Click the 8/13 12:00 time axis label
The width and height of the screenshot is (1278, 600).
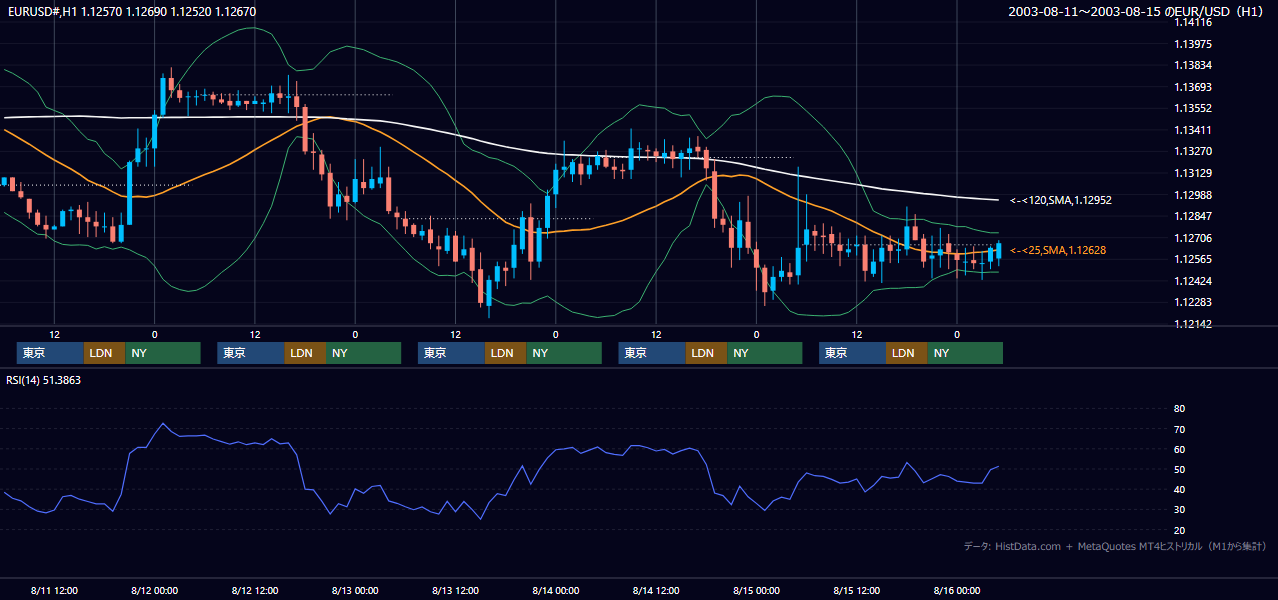[x=455, y=590]
